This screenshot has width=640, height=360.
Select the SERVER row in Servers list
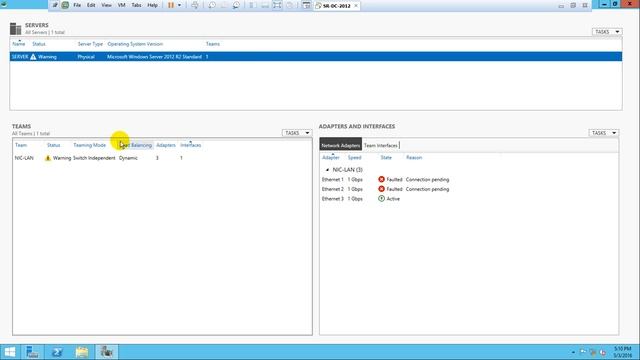(316, 57)
